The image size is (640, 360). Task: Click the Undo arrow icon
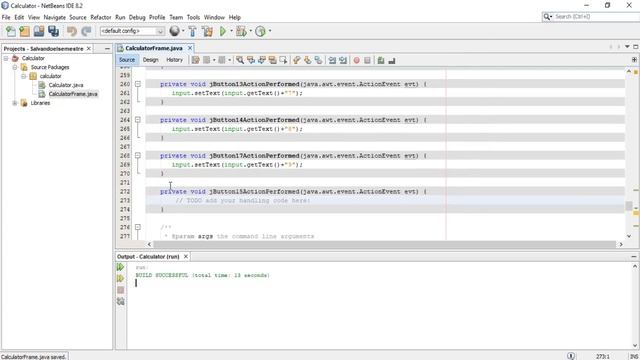coord(72,31)
